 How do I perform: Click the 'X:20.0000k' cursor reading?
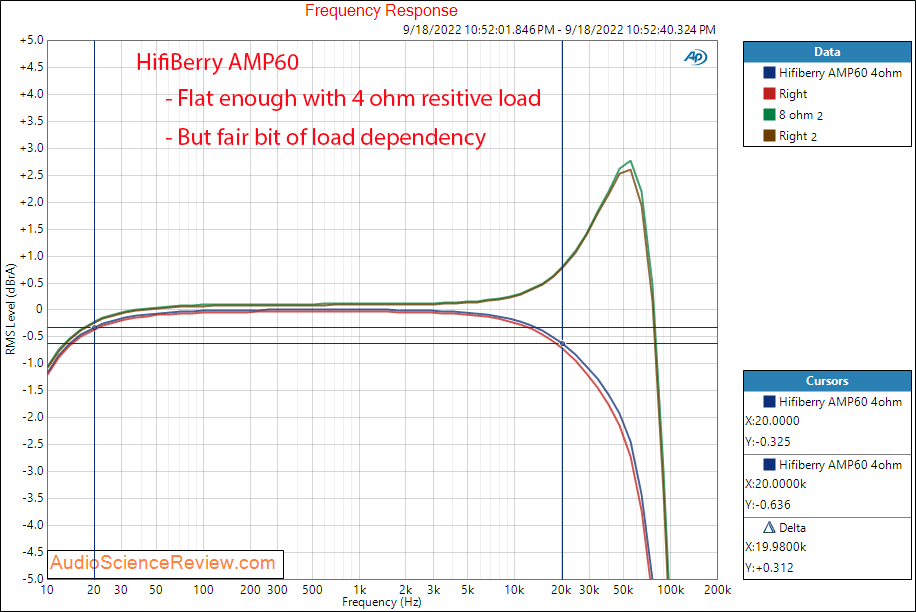[776, 484]
